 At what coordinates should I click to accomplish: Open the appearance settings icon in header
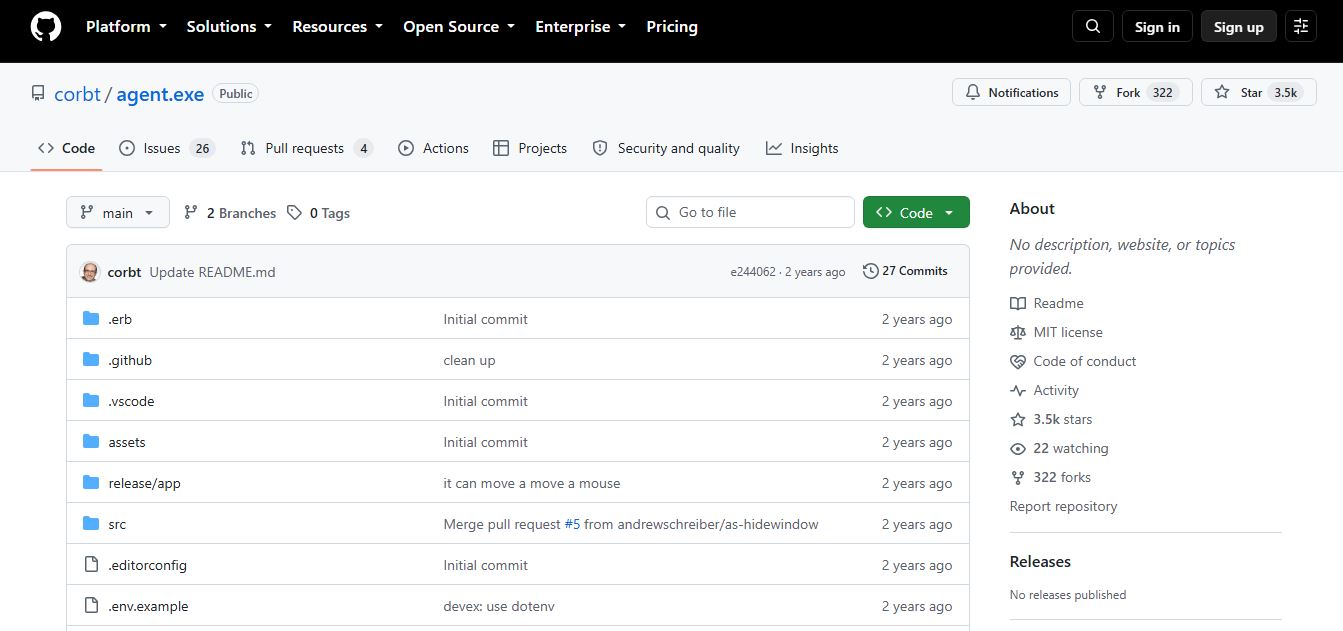(x=1300, y=27)
